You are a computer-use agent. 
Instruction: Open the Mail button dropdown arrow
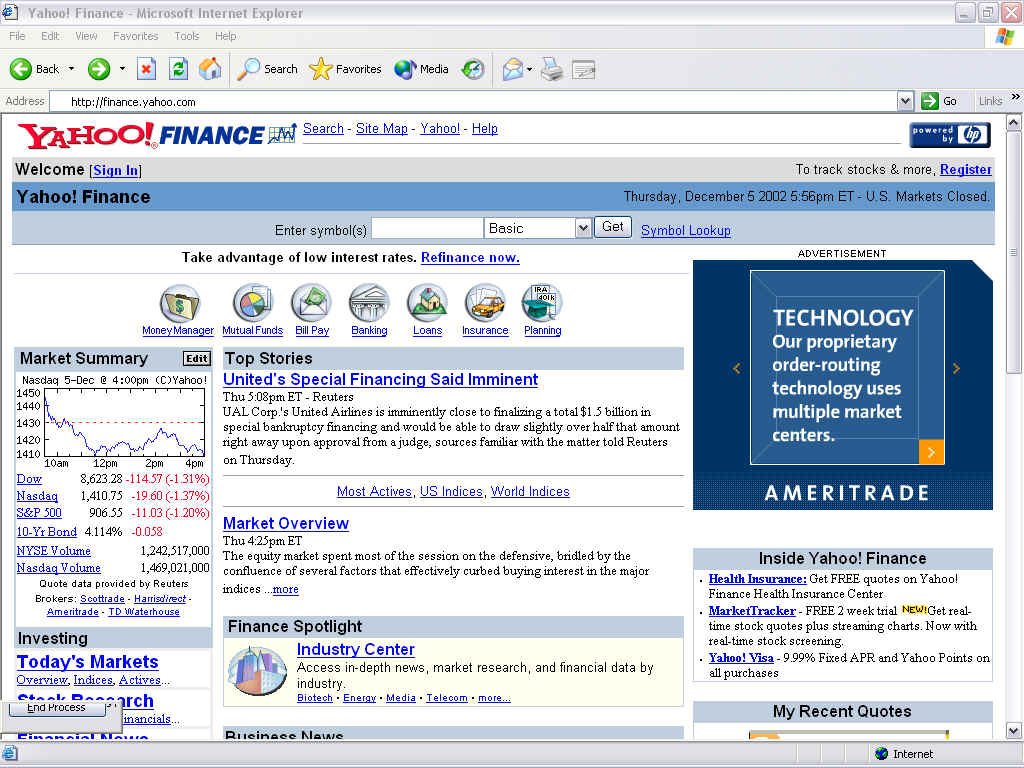click(529, 69)
